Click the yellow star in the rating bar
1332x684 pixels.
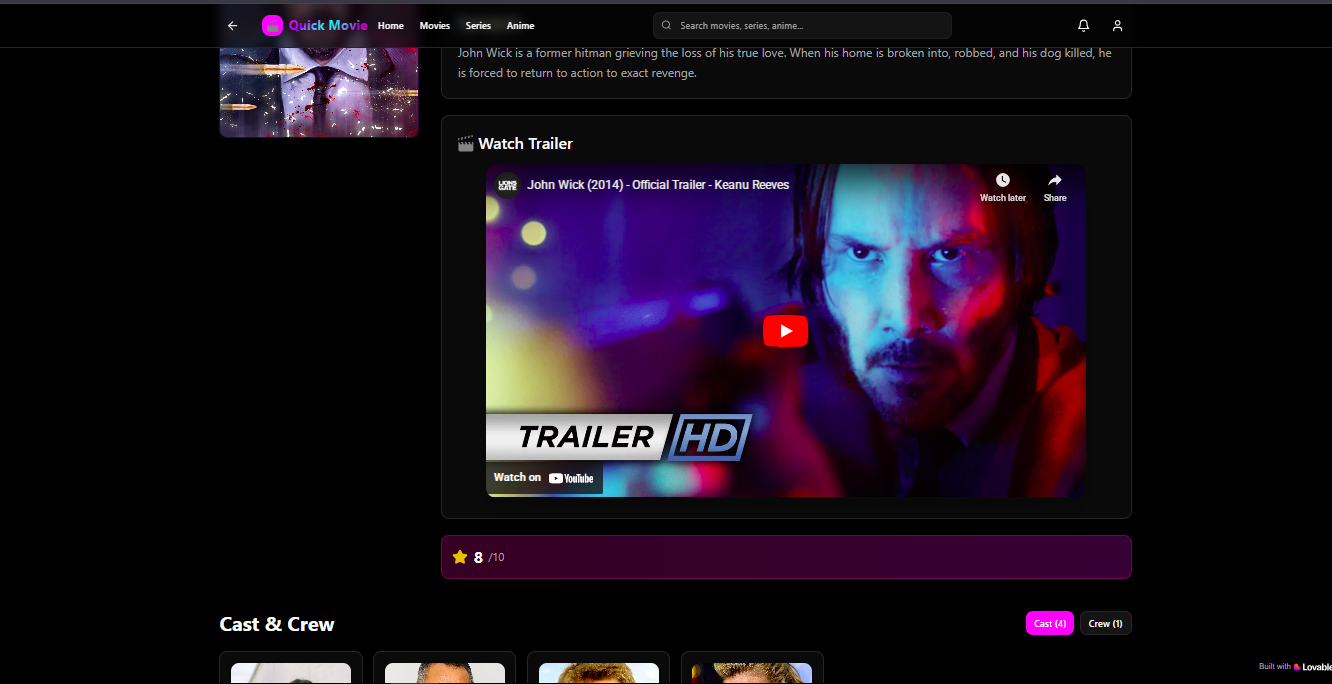point(461,556)
